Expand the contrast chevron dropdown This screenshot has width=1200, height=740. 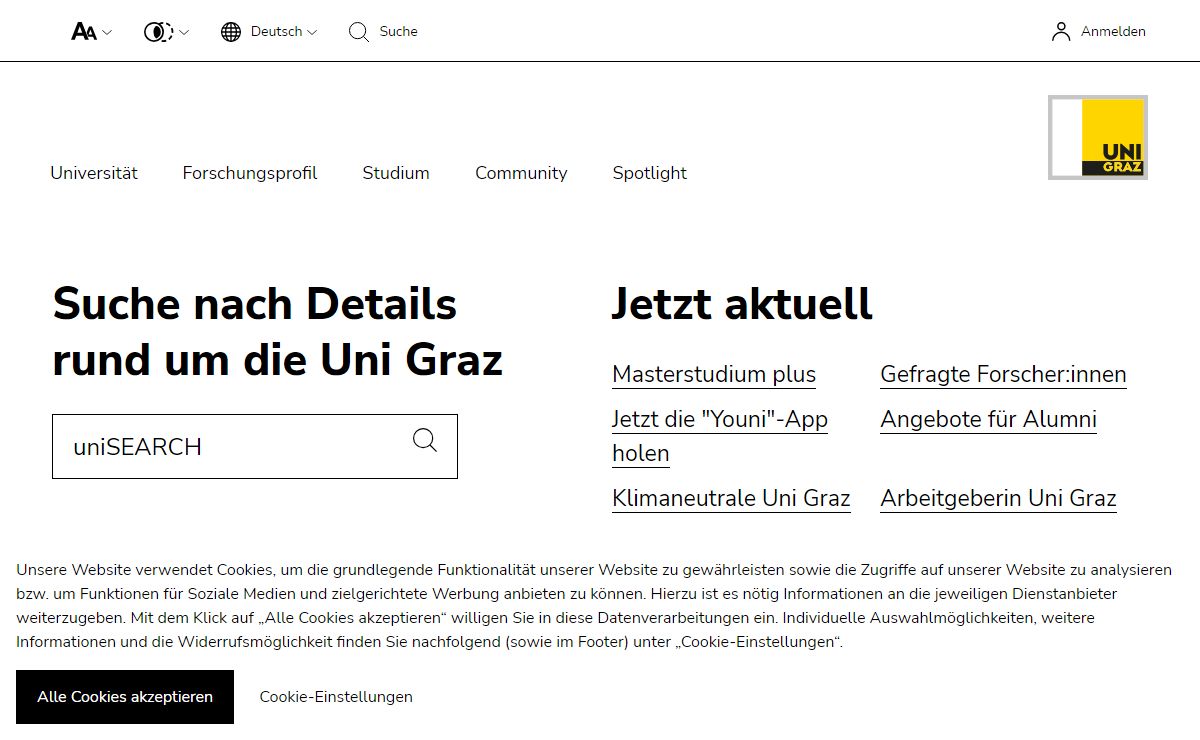click(x=183, y=32)
